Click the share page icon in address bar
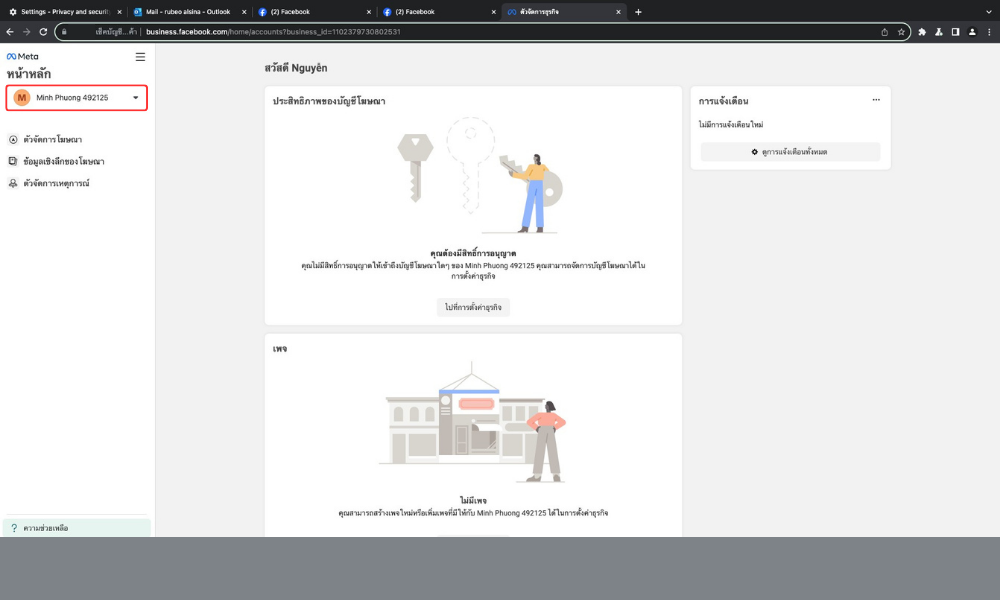Viewport: 1000px width, 600px height. 885,32
